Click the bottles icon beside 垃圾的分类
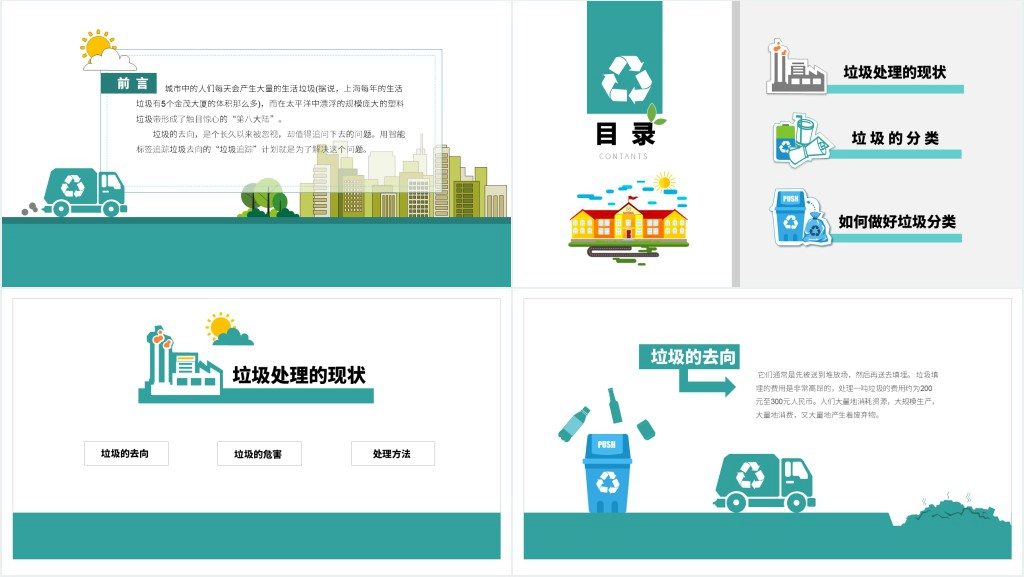The height and width of the screenshot is (577, 1024). point(802,140)
